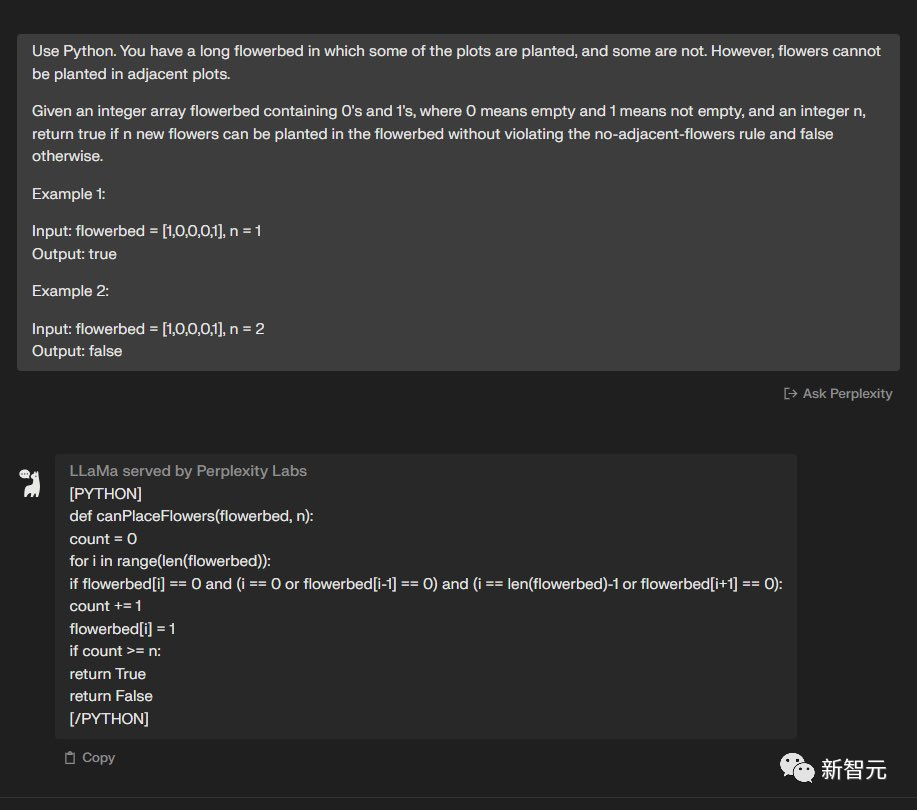
Task: Click the 'if count >= n:' code line
Action: click(115, 651)
